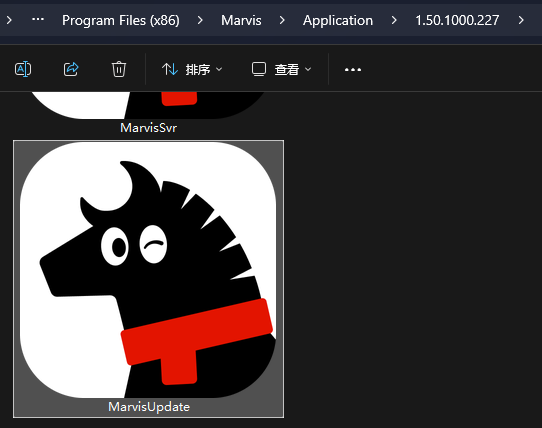The height and width of the screenshot is (428, 542).
Task: Click the Delete trash icon
Action: (119, 69)
